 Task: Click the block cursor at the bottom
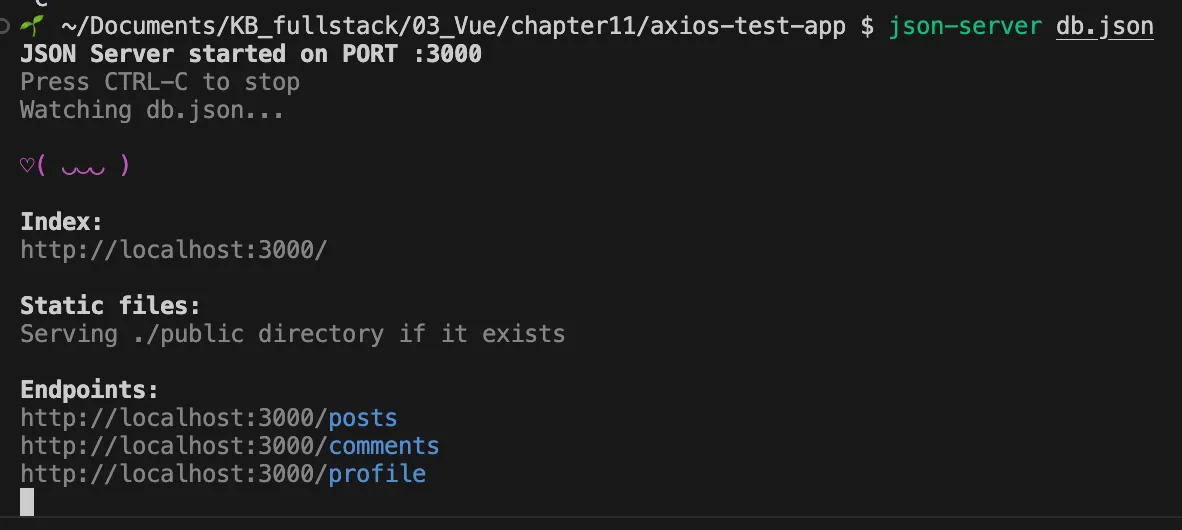[x=27, y=501]
